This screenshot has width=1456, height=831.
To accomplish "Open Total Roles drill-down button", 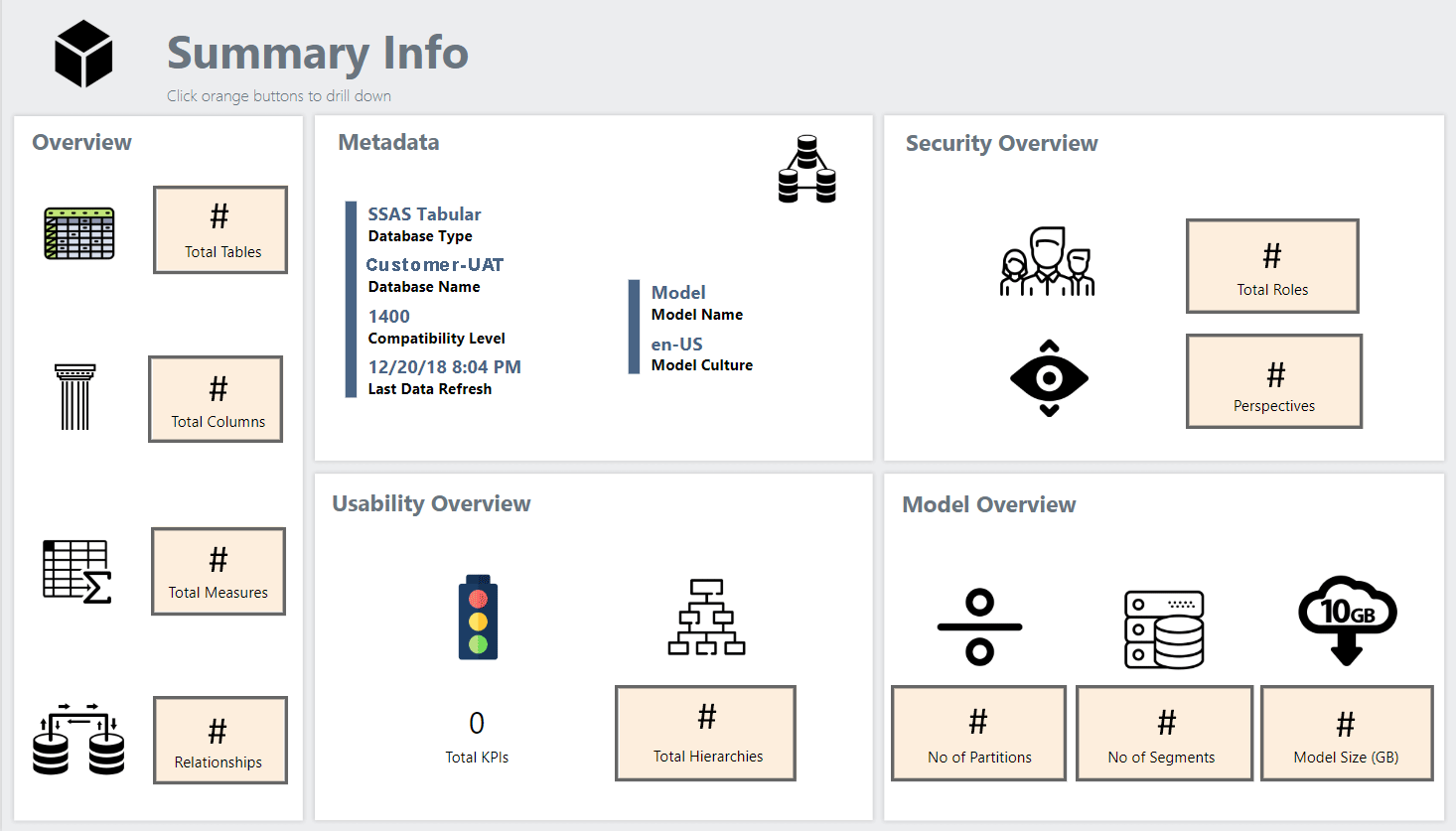I will coord(1272,266).
